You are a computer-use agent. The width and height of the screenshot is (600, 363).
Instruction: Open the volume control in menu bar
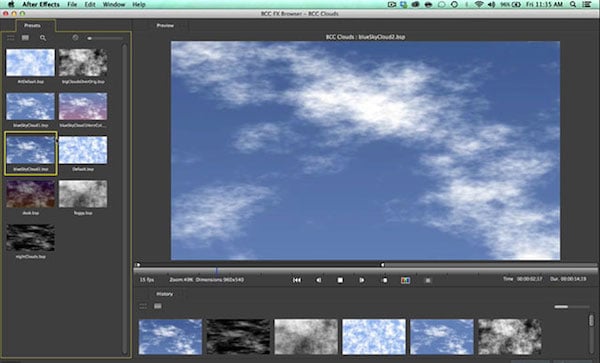click(491, 5)
